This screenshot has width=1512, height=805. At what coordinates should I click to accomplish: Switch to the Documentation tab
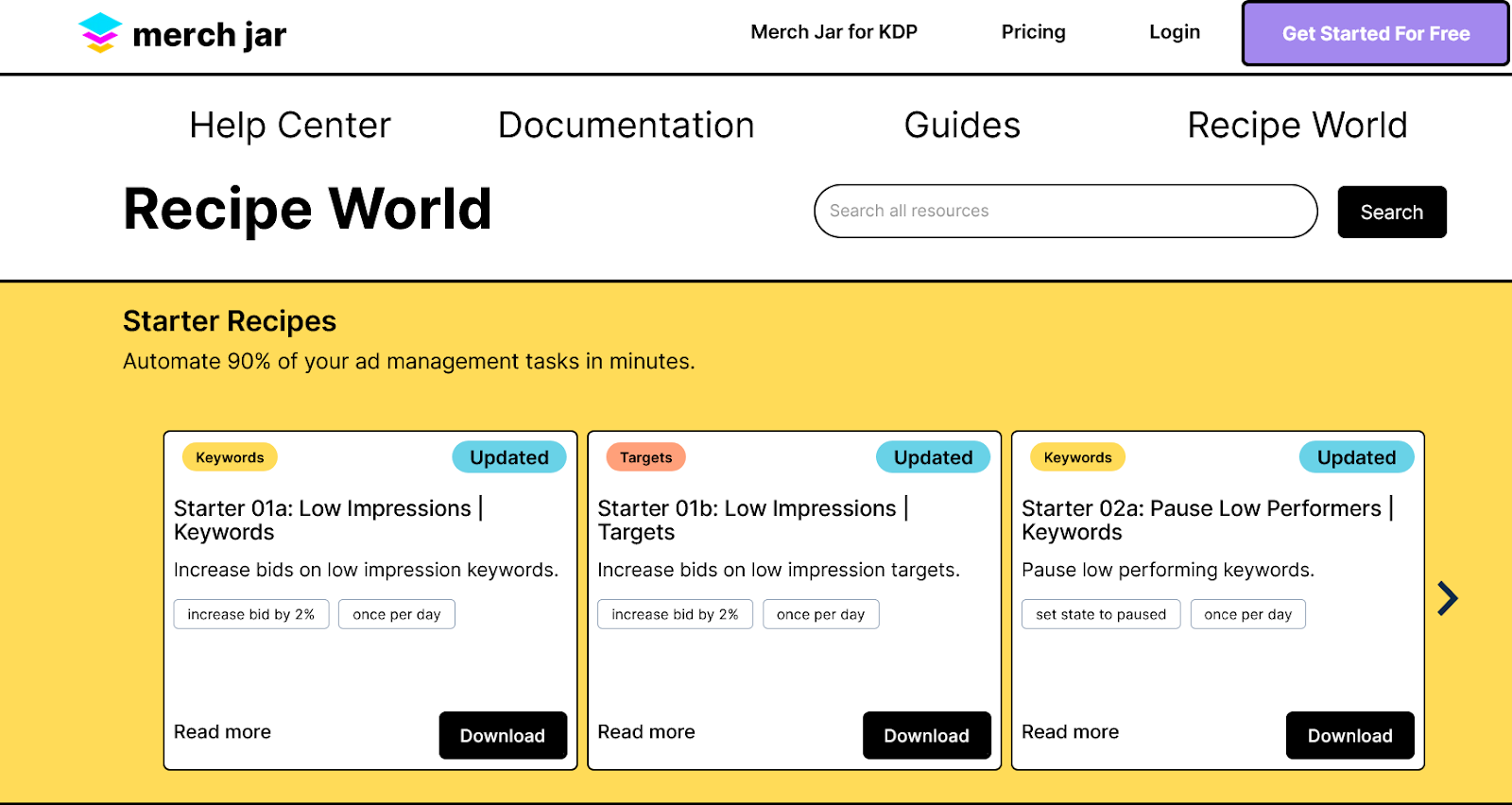(x=627, y=126)
